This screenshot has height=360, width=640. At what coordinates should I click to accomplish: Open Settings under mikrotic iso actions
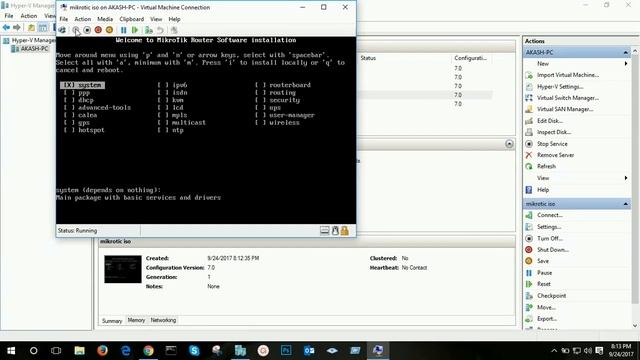[549, 227]
